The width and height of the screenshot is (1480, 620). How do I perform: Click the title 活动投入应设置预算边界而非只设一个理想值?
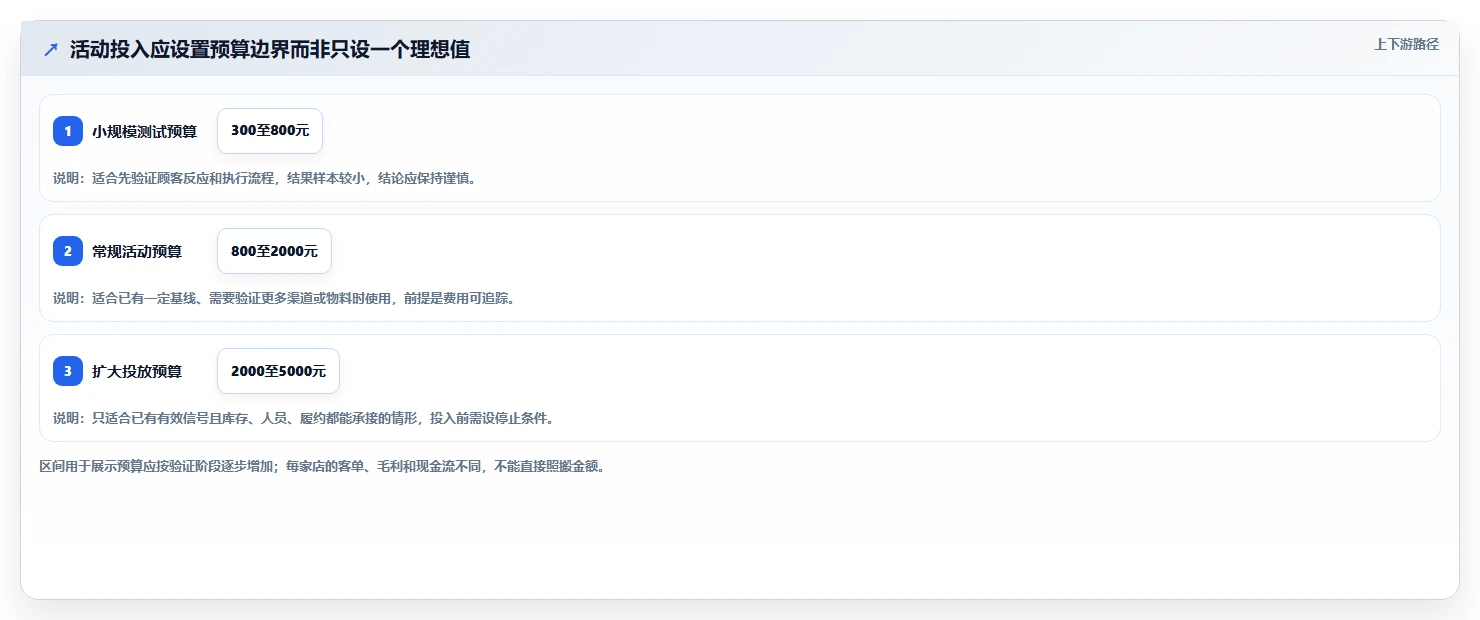pos(270,49)
